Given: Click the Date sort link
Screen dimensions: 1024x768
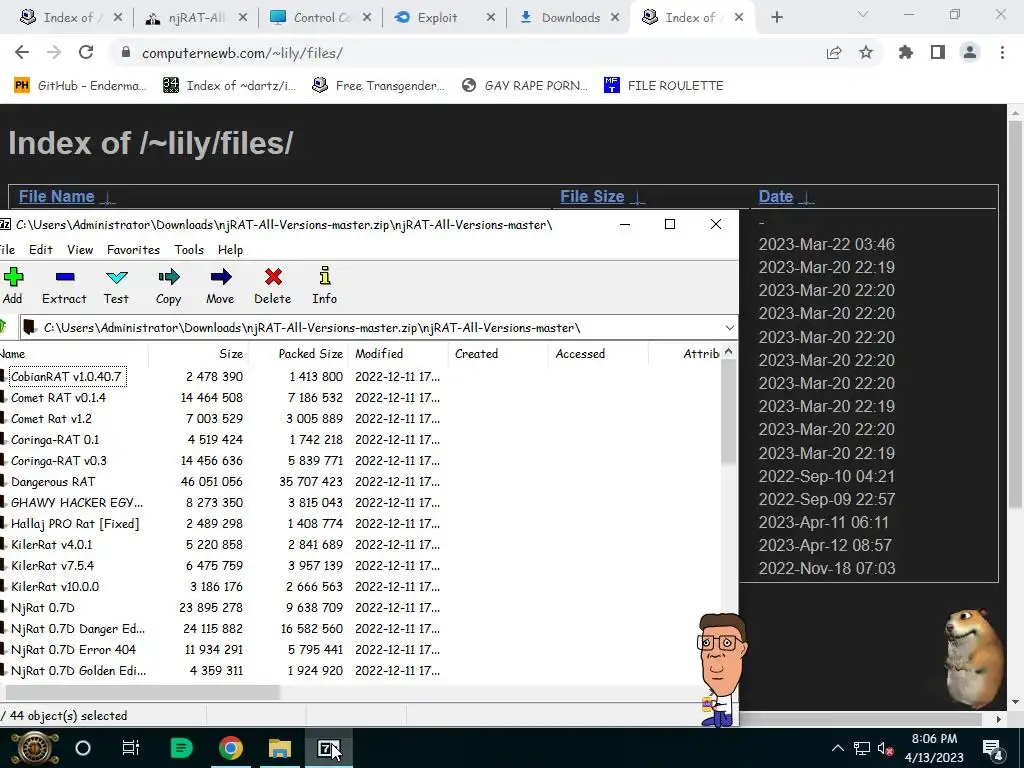Looking at the screenshot, I should pyautogui.click(x=775, y=197).
